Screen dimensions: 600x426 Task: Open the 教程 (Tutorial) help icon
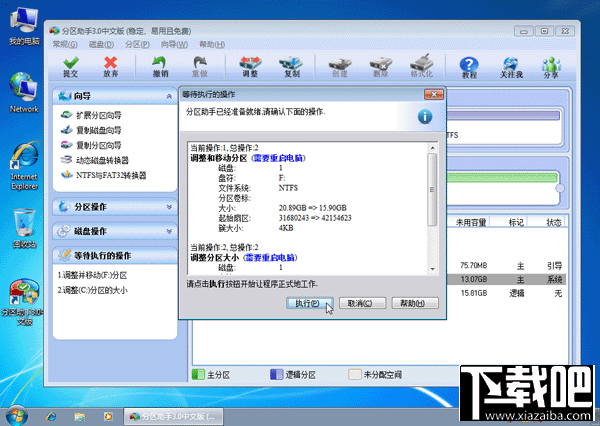[x=469, y=67]
